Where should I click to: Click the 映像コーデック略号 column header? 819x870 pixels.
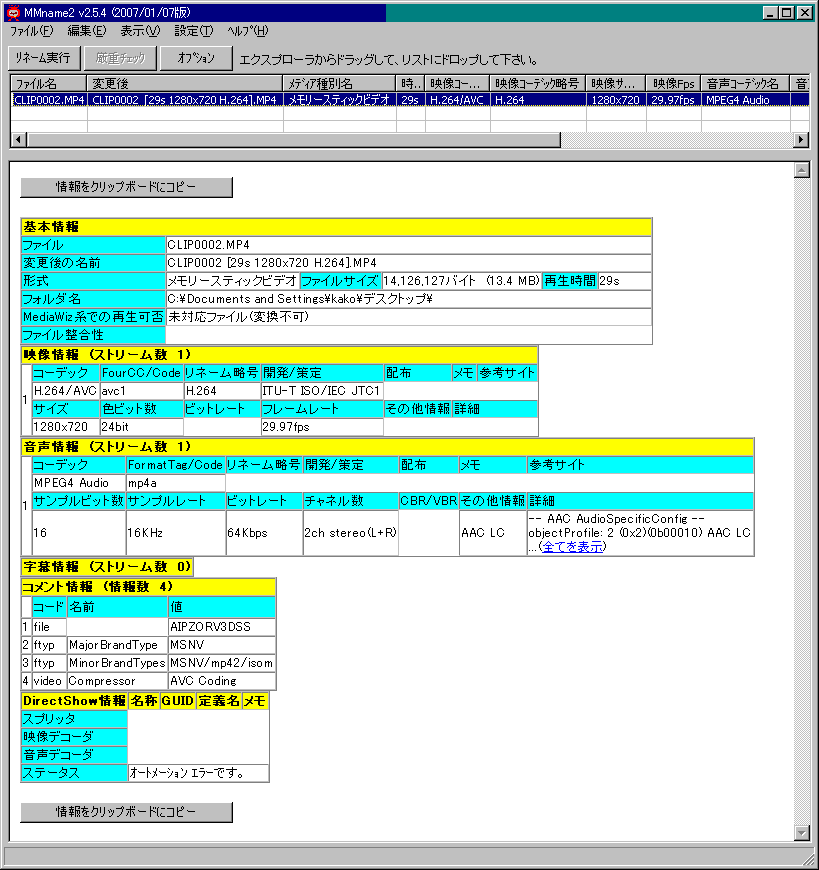(x=538, y=84)
